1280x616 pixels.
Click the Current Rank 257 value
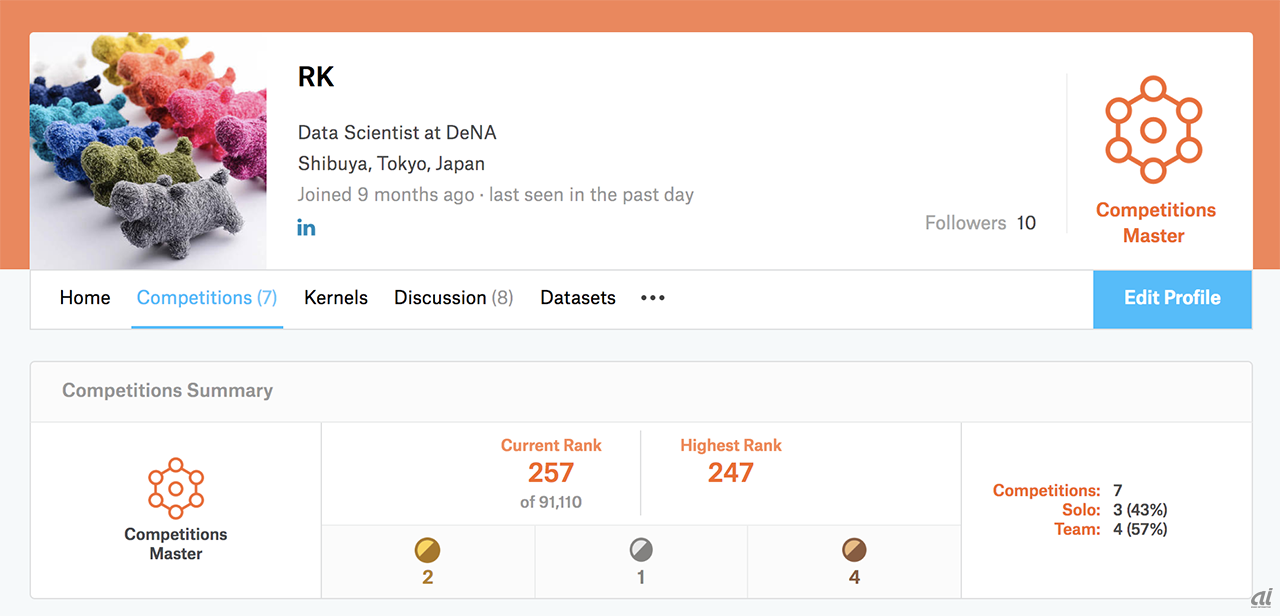(551, 472)
